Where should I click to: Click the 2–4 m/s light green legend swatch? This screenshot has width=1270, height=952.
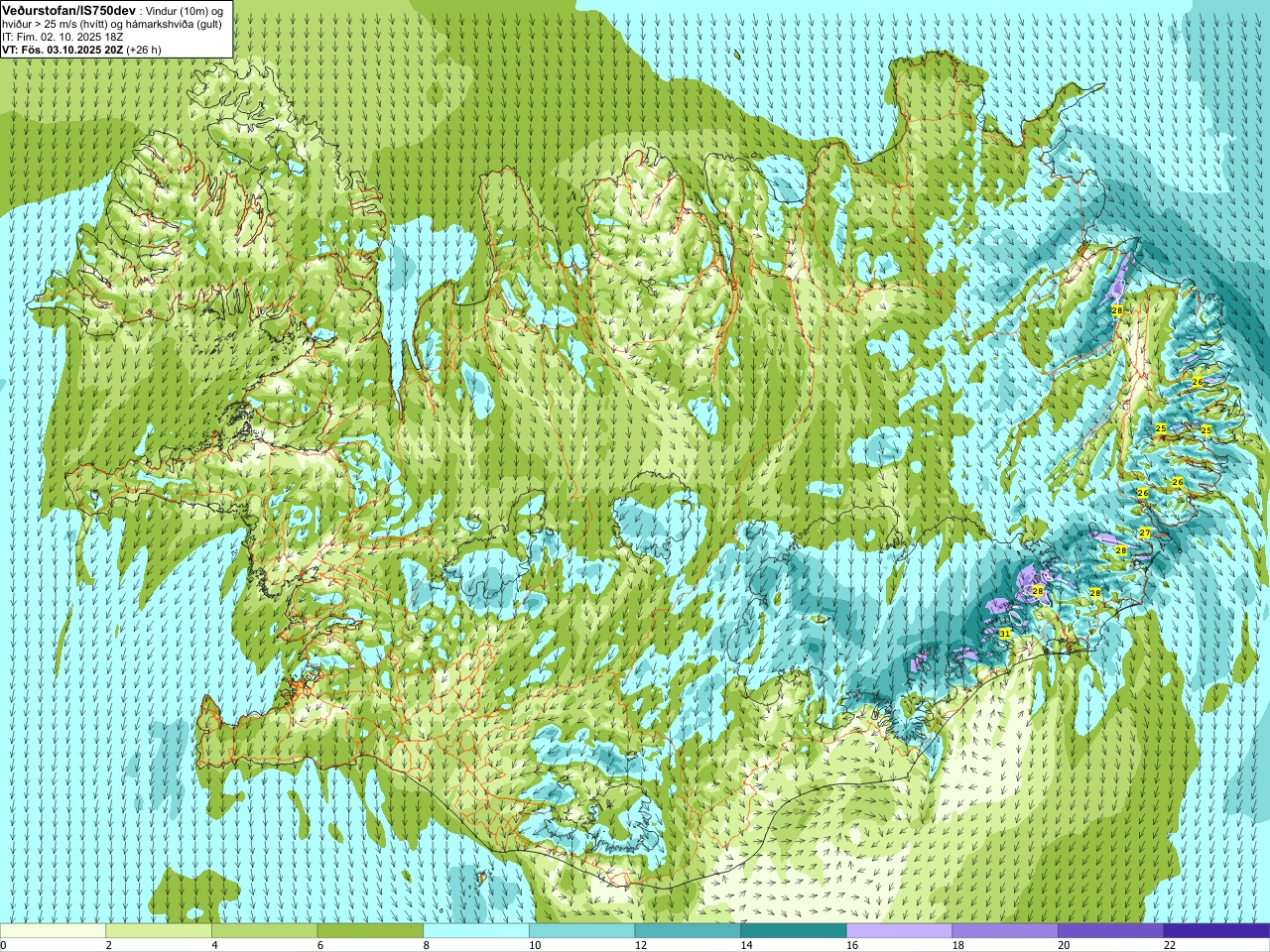[x=159, y=931]
